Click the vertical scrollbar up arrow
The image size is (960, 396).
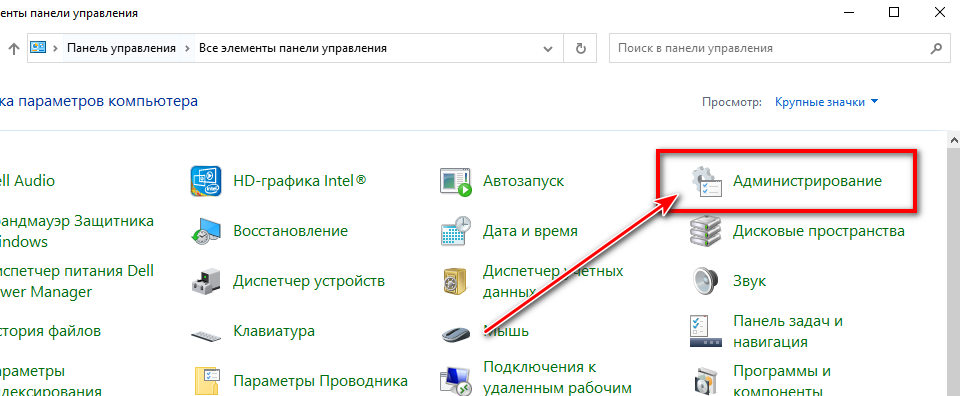[954, 140]
